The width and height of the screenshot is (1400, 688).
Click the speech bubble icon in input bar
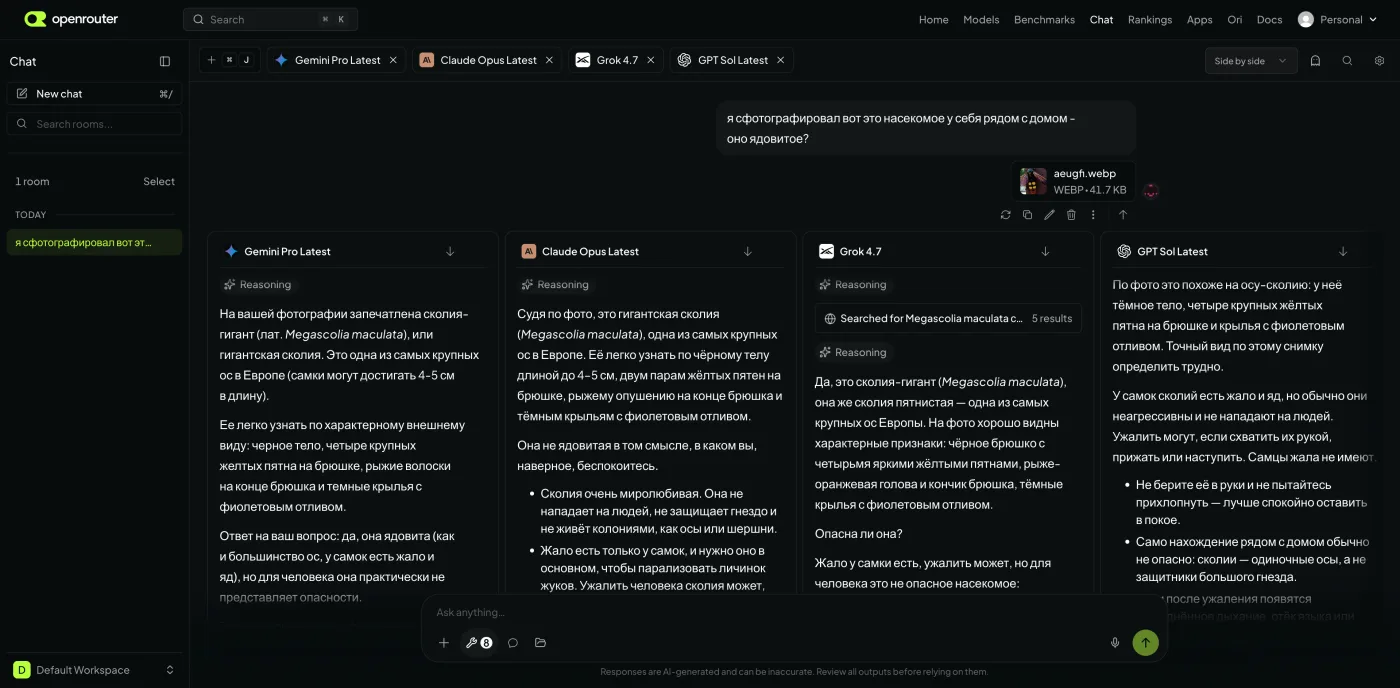[x=513, y=643]
